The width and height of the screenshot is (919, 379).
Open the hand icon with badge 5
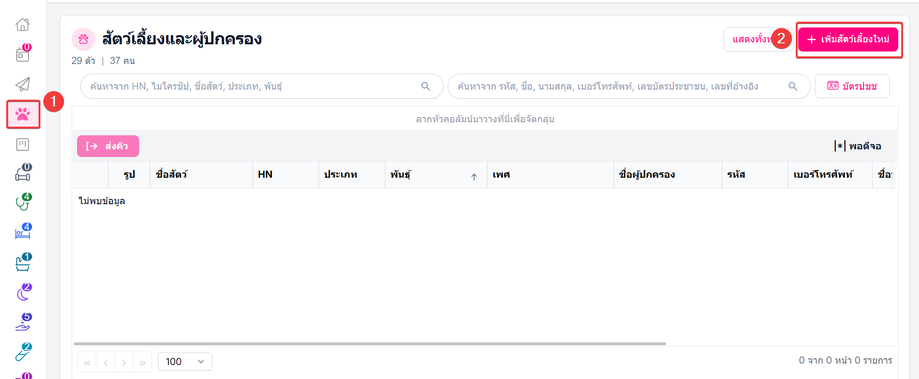[22, 322]
